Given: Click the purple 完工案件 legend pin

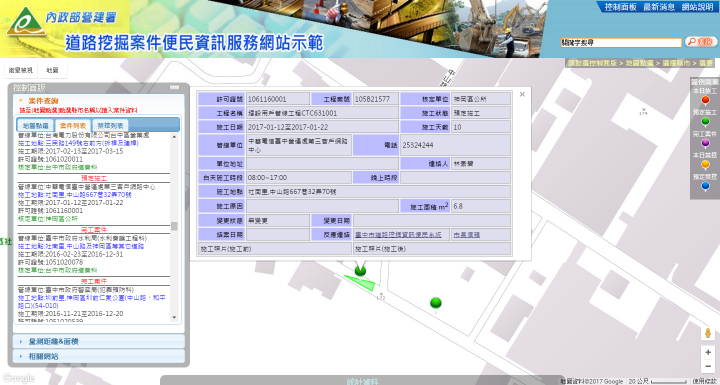Looking at the screenshot, I should click(x=705, y=143).
